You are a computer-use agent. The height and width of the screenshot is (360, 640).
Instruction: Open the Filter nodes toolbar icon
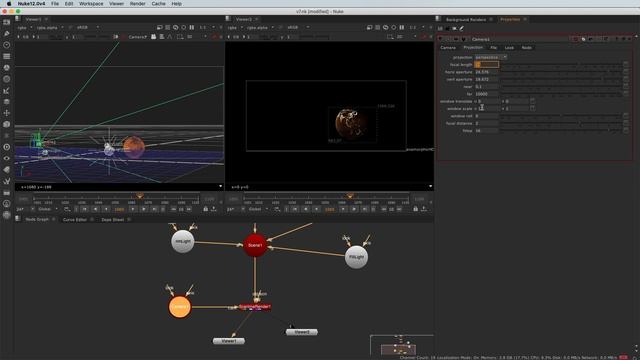pos(7,79)
